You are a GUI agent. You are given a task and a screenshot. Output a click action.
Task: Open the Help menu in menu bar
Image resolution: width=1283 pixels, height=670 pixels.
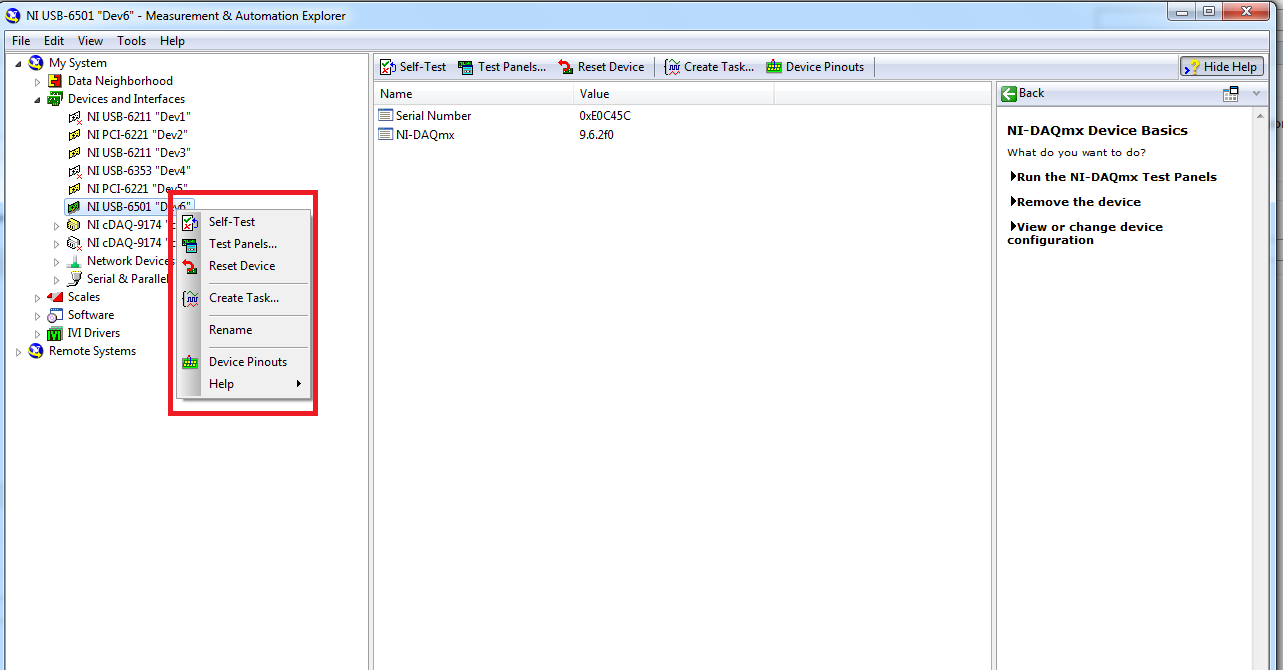coord(172,41)
